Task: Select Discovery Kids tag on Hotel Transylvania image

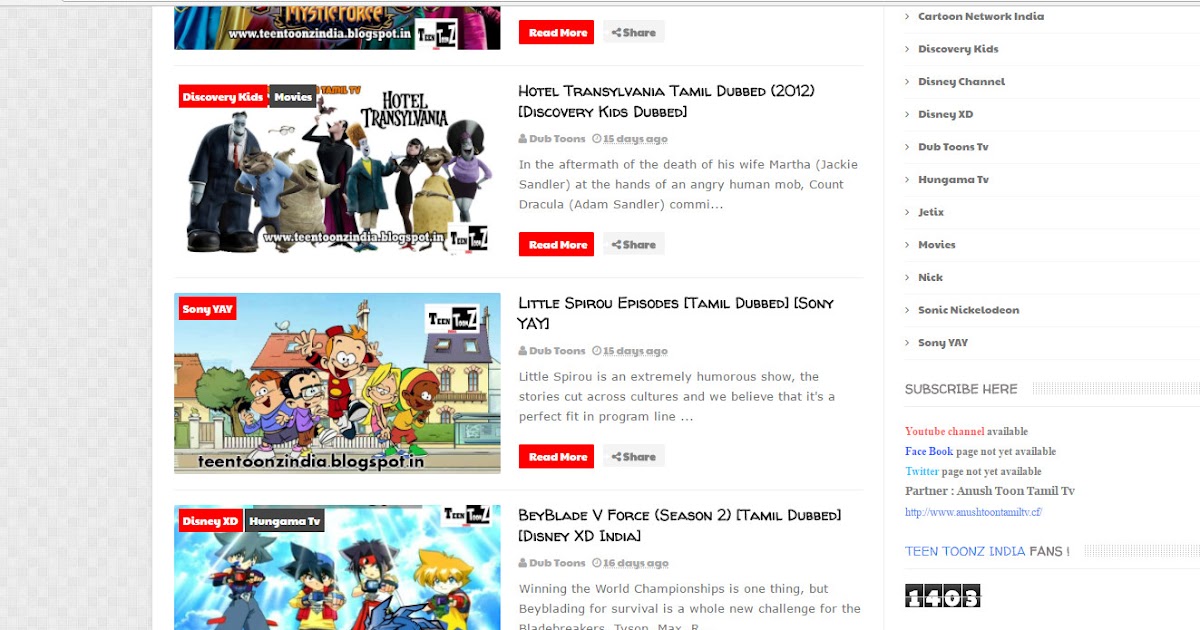Action: [222, 97]
